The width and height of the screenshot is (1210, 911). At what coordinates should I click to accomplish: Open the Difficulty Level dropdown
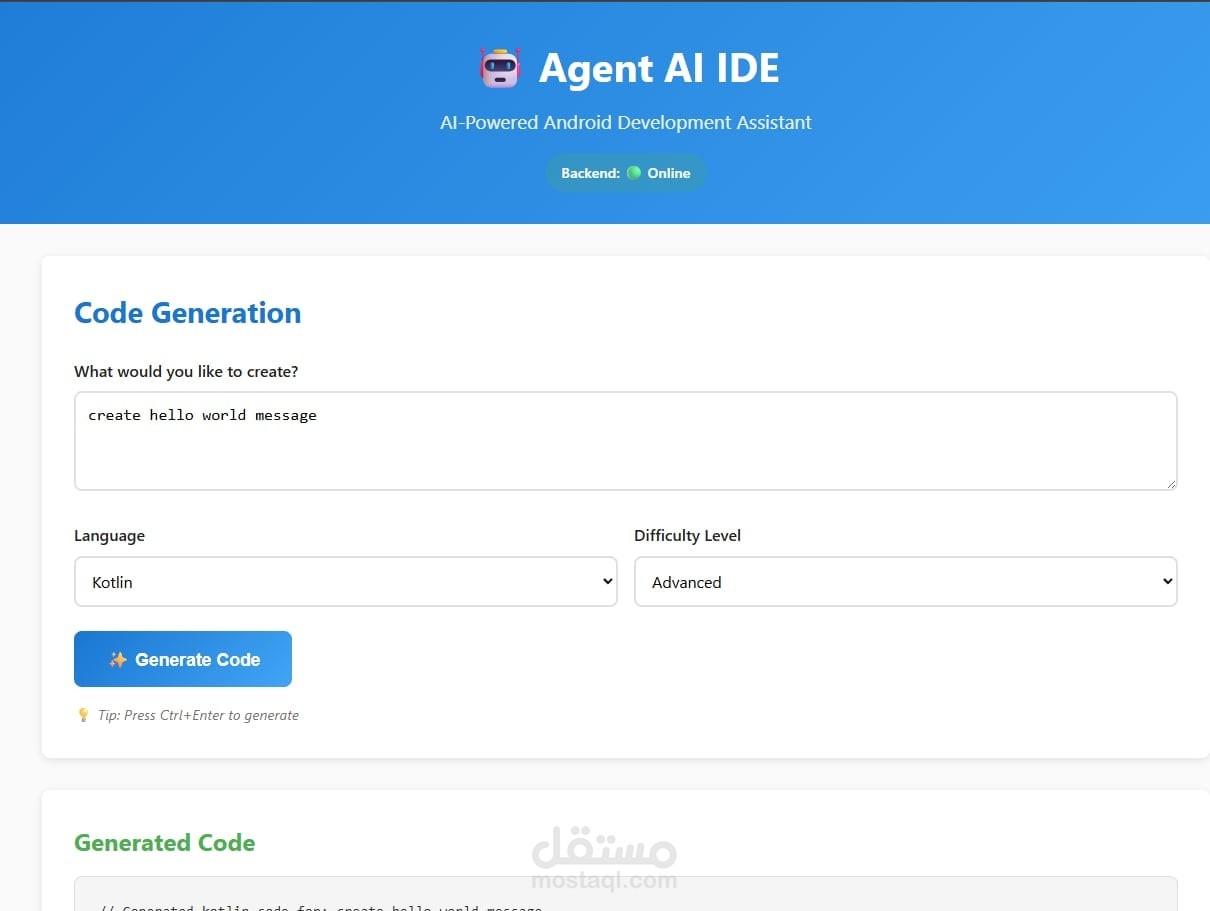[905, 581]
